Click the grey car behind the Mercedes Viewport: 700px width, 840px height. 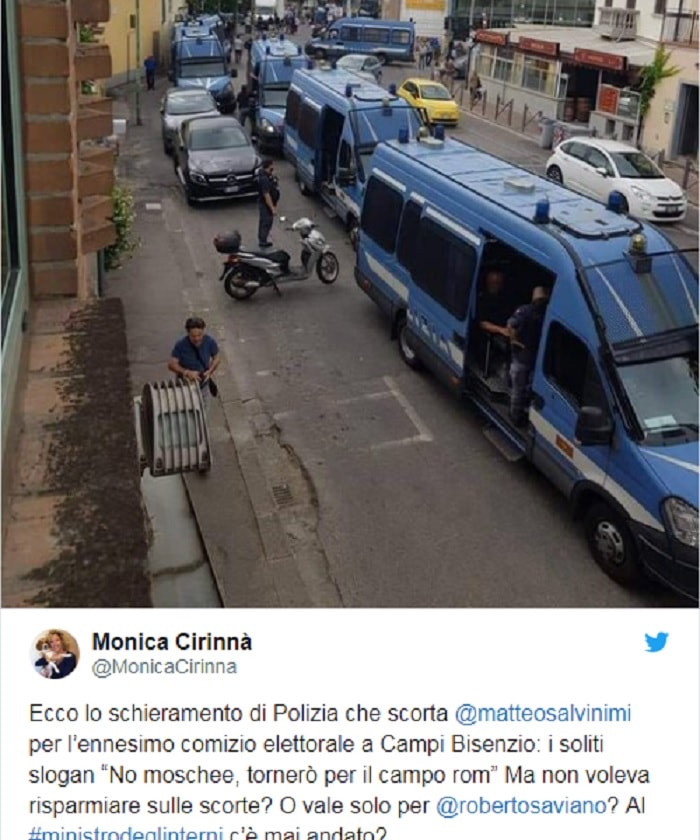(x=188, y=114)
